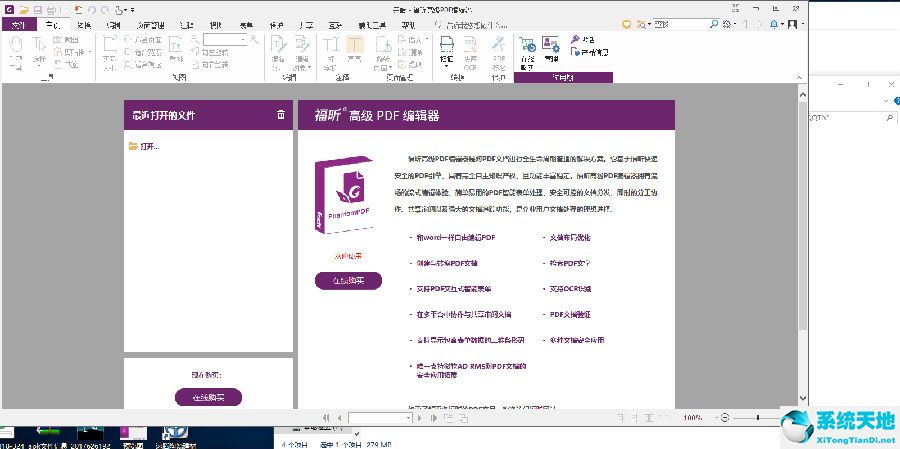Click the Redo arrow in quick access toolbar

[x=104, y=10]
